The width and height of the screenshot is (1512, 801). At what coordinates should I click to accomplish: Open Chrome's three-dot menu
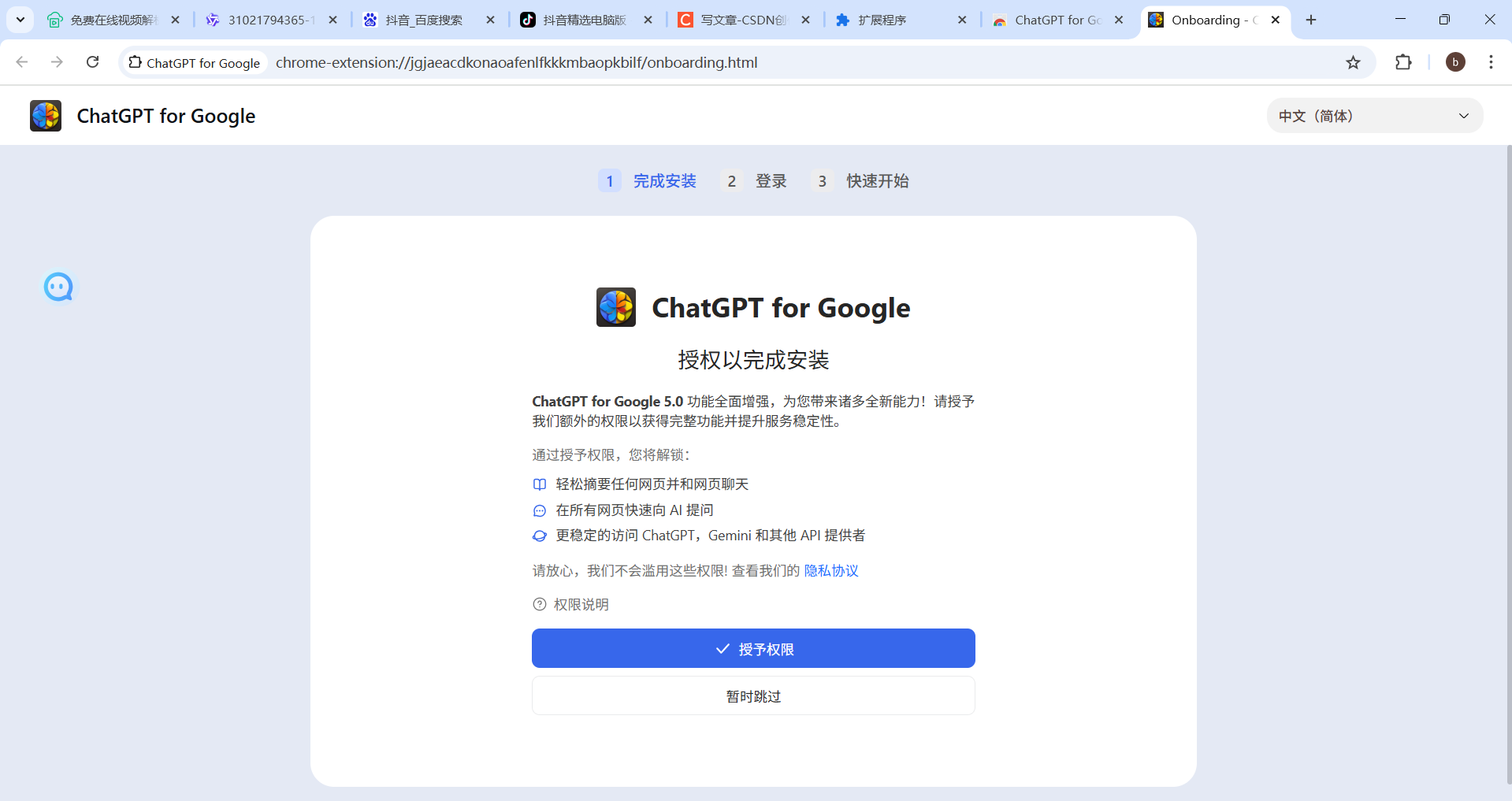(x=1491, y=62)
